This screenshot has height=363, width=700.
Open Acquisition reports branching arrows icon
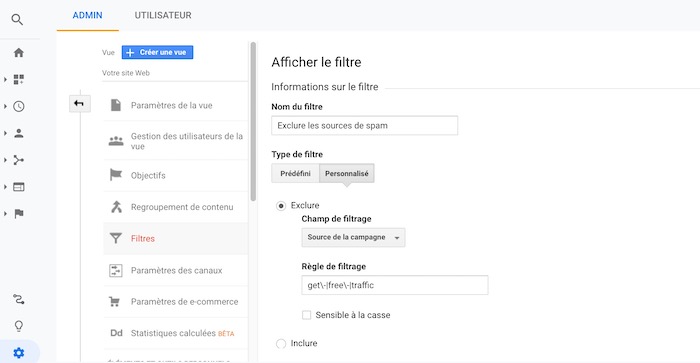click(x=18, y=160)
